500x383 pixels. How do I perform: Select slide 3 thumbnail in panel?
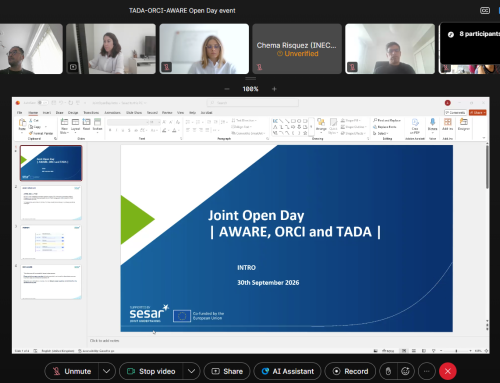[x=51, y=242]
